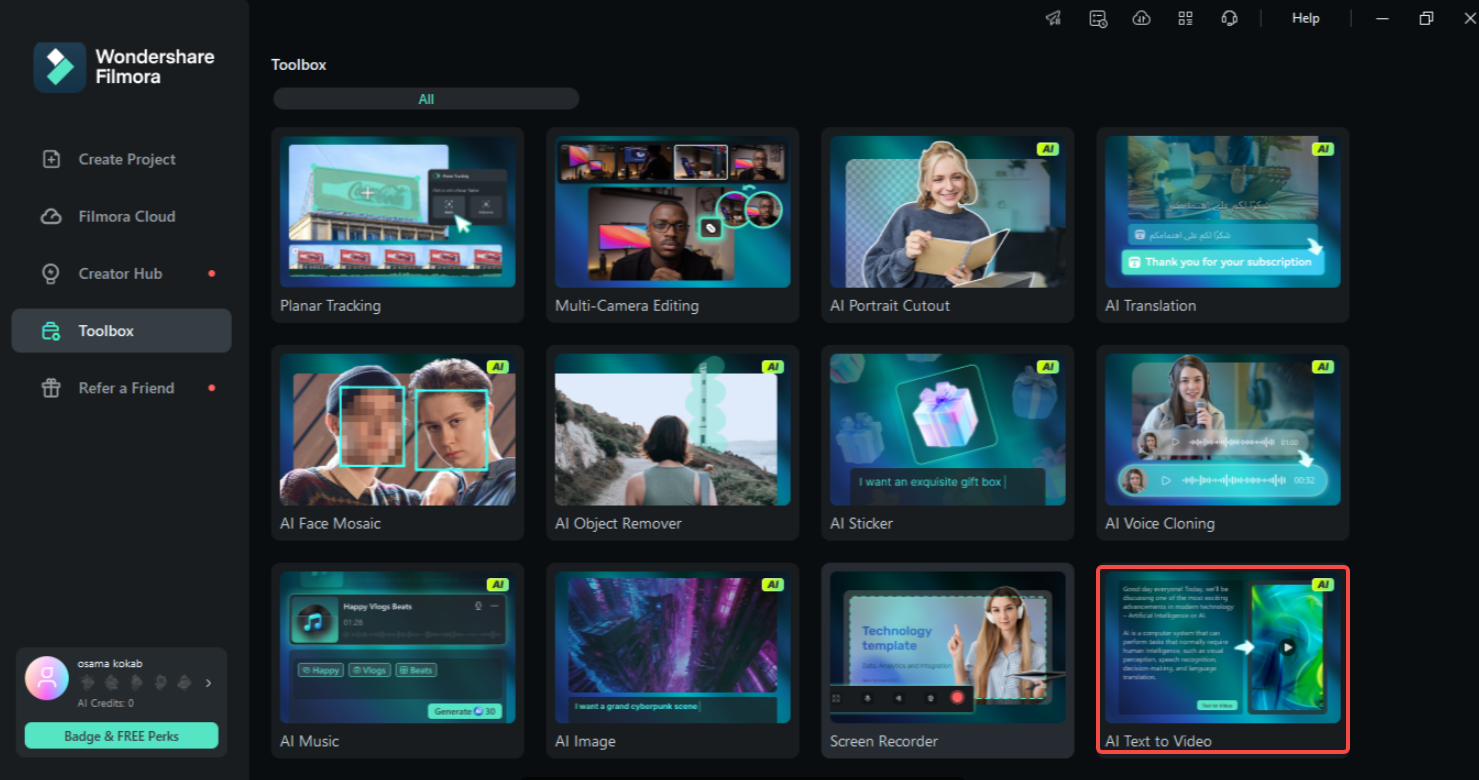Switch to the Toolbox section
Image resolution: width=1479 pixels, height=780 pixels.
pos(108,330)
